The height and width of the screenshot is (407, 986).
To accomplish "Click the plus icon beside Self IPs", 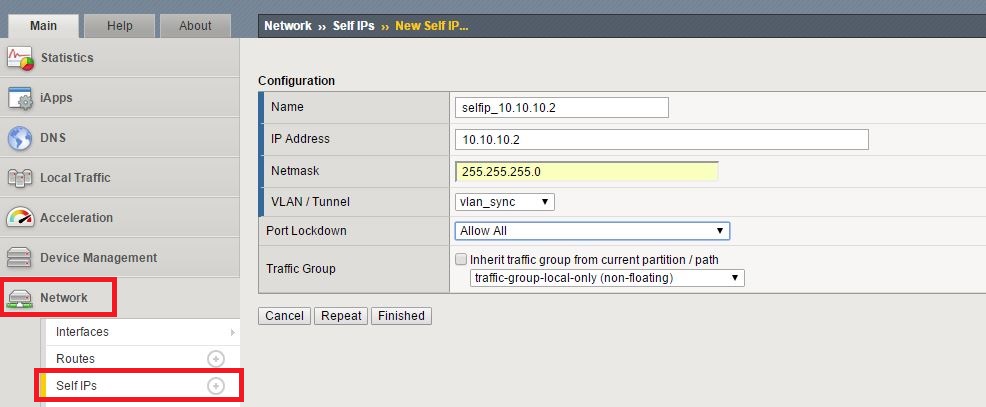I will coord(215,386).
